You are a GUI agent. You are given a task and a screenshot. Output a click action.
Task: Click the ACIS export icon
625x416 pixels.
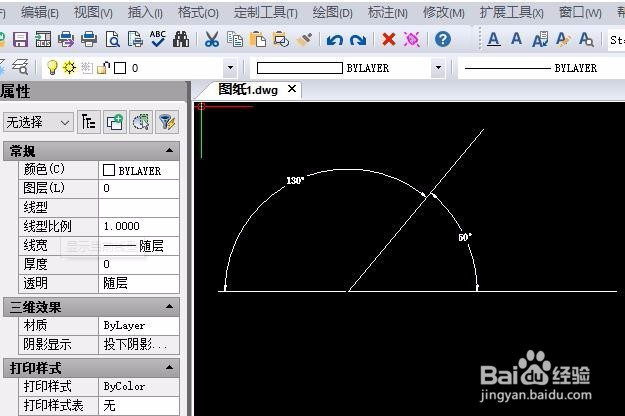[43, 39]
